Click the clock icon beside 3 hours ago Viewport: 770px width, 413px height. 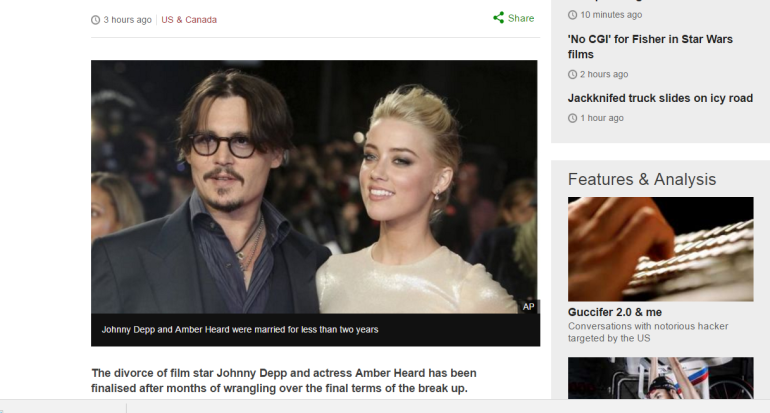[95, 20]
